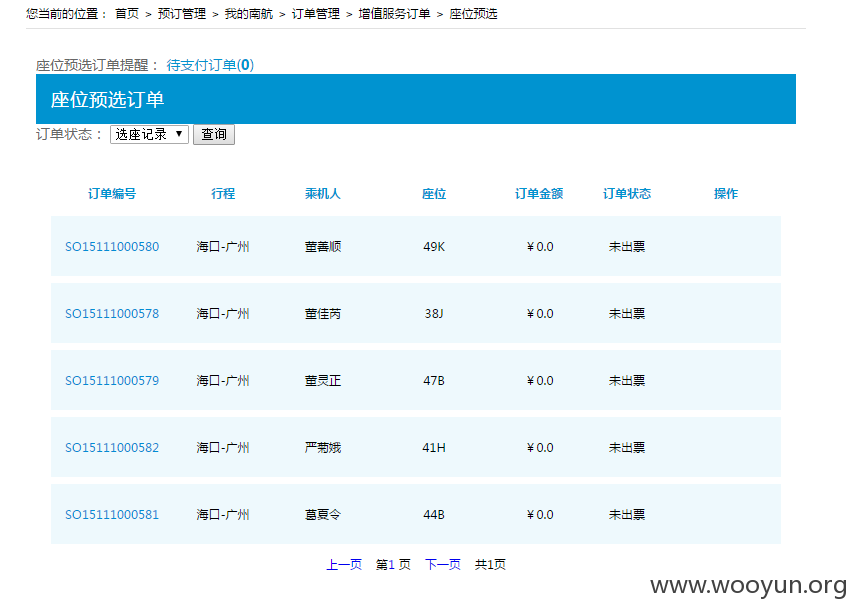Open 预订管理 in the breadcrumb
The width and height of the screenshot is (856, 614).
[182, 14]
